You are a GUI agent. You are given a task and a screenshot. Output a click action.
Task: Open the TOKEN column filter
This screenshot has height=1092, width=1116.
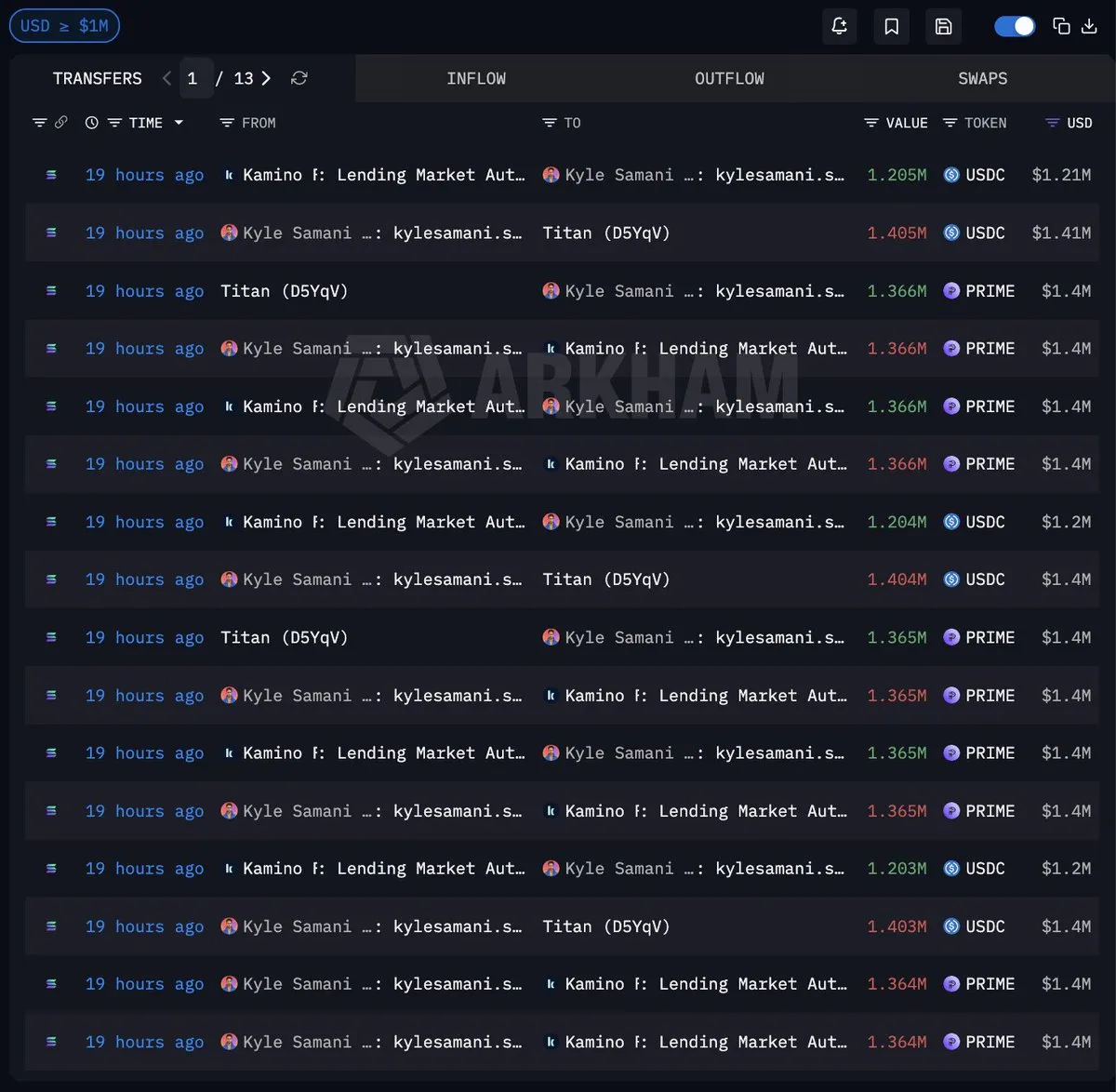950,123
